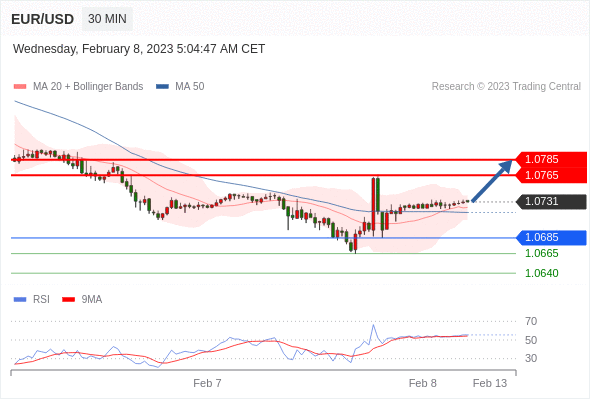Click the 1.0640 support level label

[541, 273]
